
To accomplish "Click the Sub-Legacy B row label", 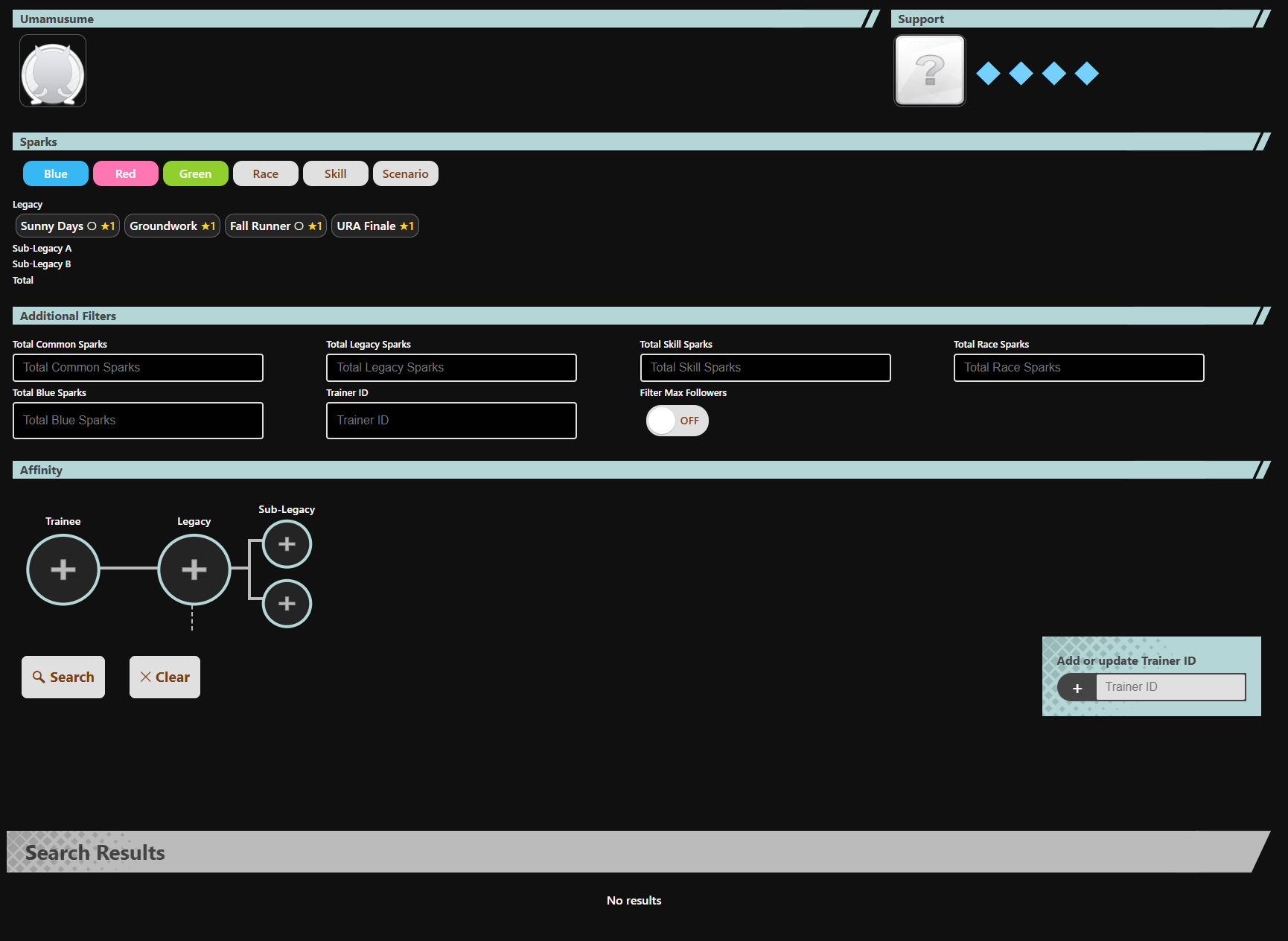I will coord(42,264).
